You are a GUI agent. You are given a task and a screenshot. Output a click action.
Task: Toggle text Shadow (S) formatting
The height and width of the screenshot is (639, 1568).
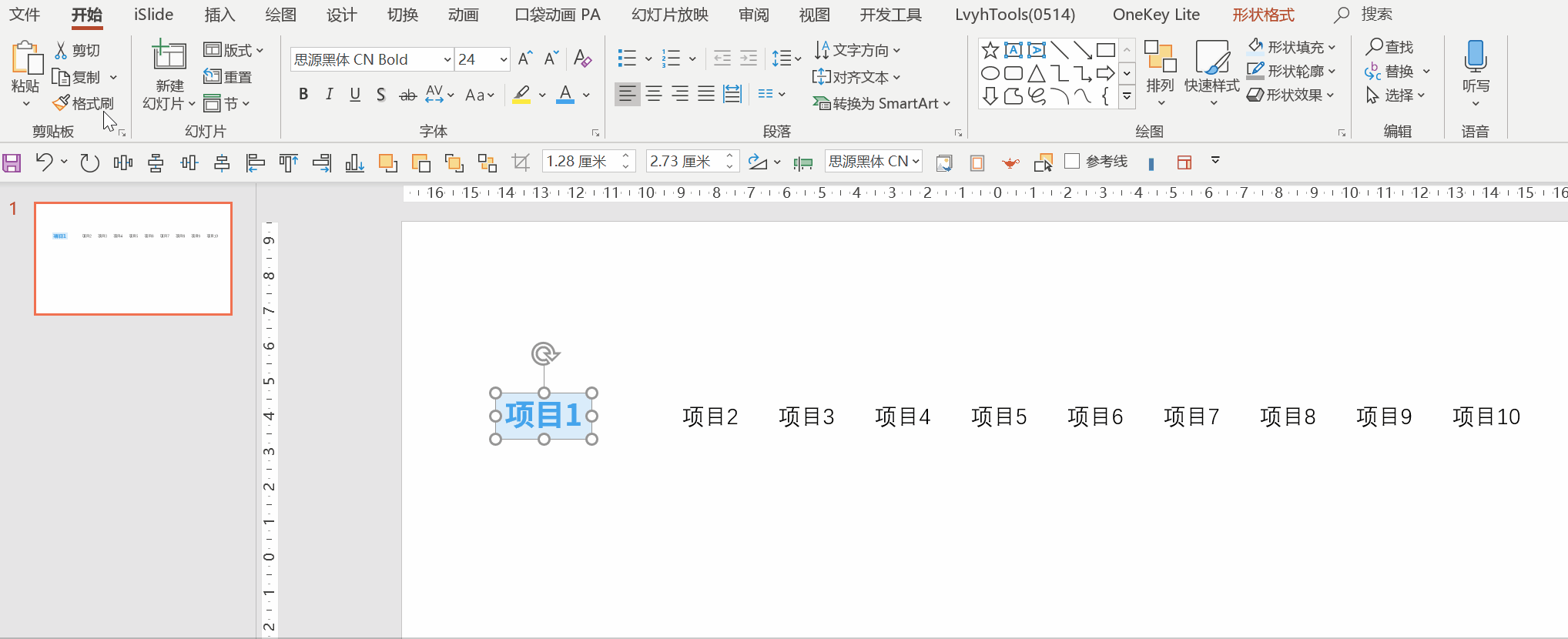[380, 95]
